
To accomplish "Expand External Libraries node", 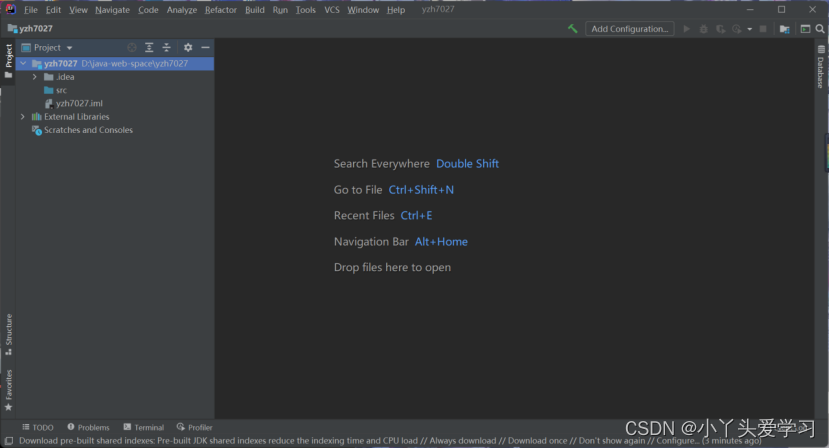I will tap(23, 117).
